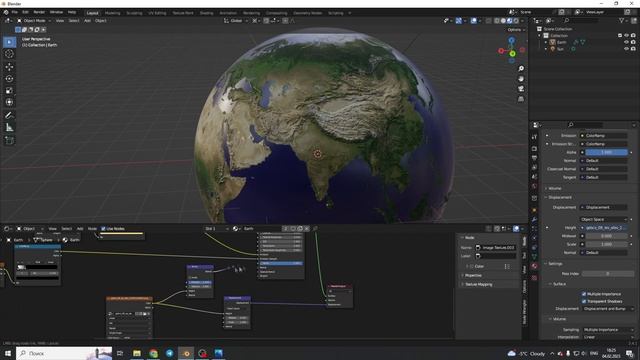Select the Add Cube tool
This screenshot has width=640, height=360.
9,140
